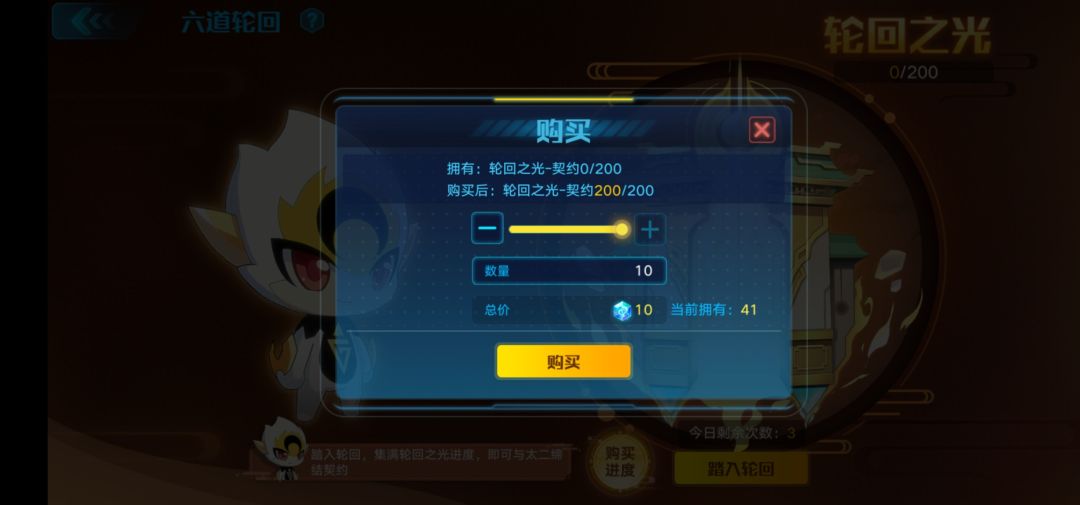Click the 数量 quantity input field

(569, 271)
